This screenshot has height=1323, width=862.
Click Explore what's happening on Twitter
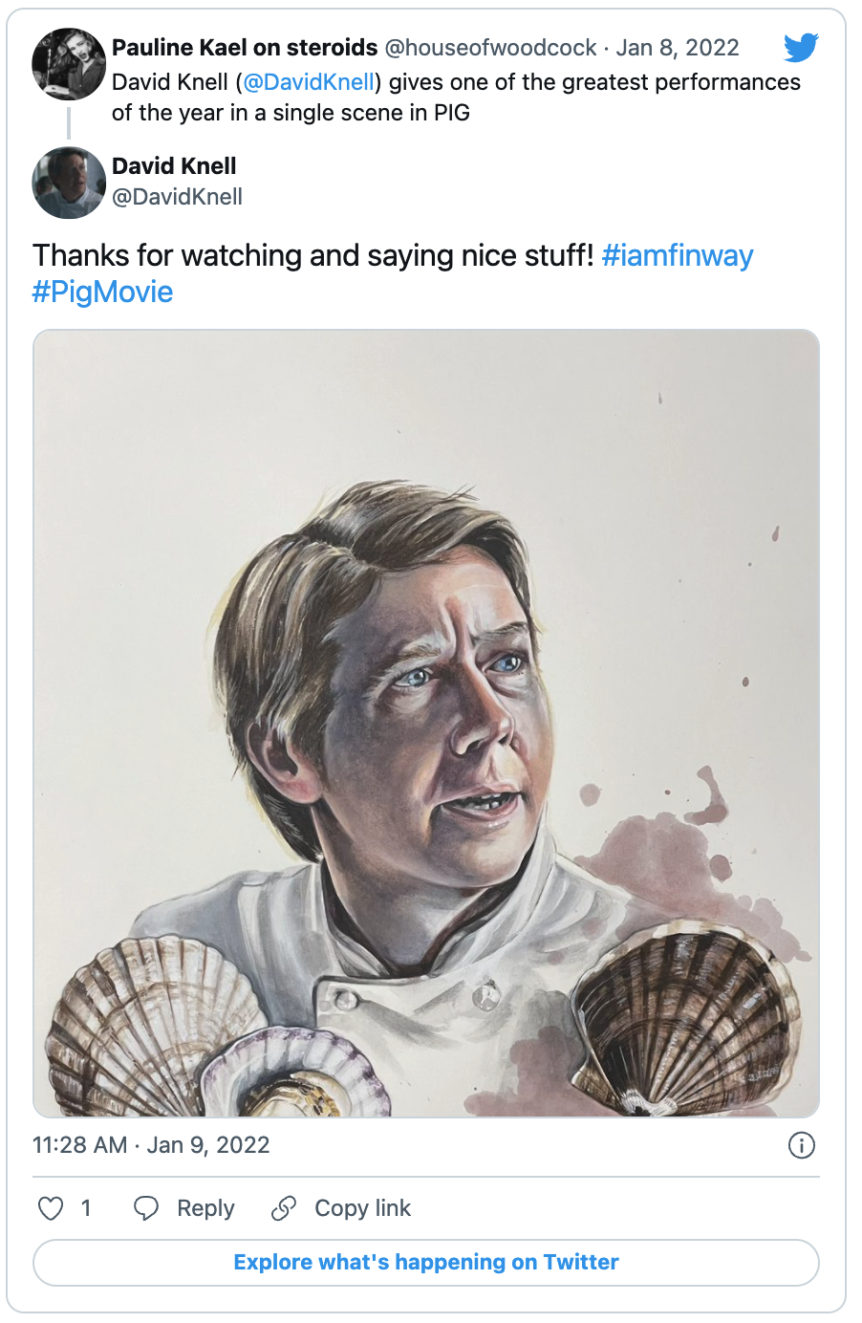426,1262
